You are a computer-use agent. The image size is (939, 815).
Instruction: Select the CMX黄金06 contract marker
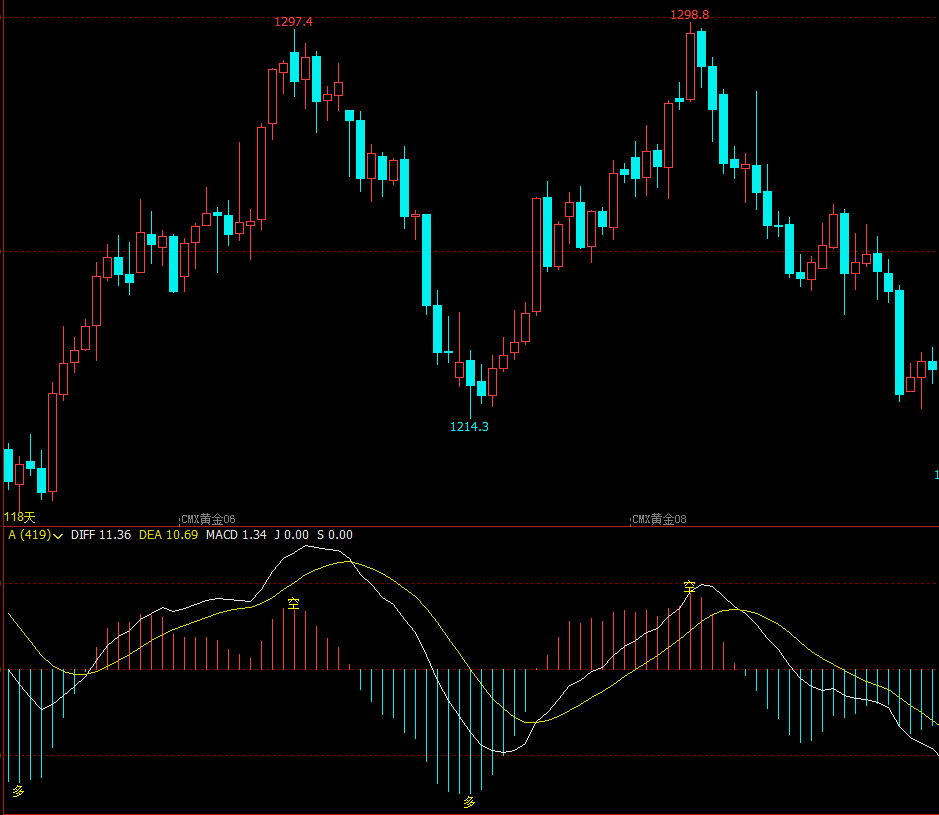pos(208,519)
